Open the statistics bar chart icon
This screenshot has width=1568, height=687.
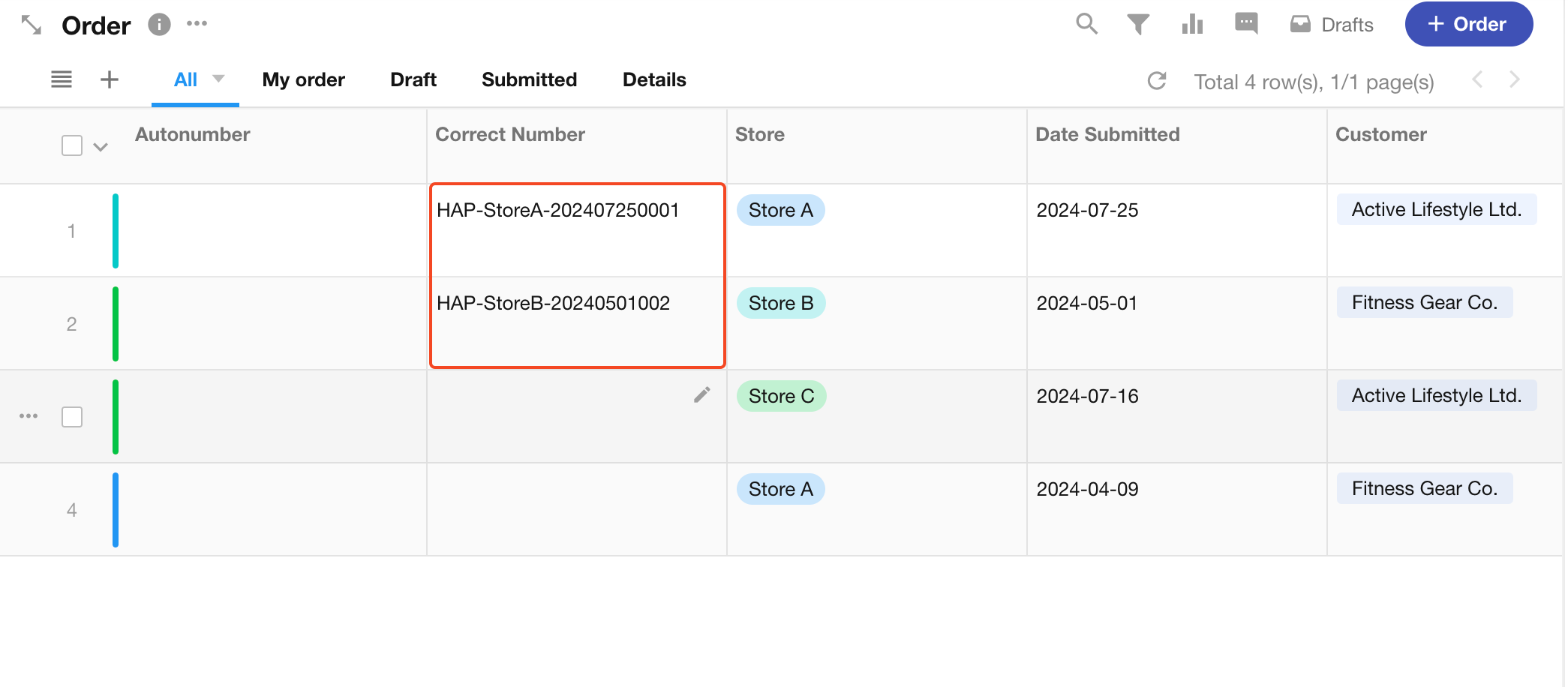1192,25
